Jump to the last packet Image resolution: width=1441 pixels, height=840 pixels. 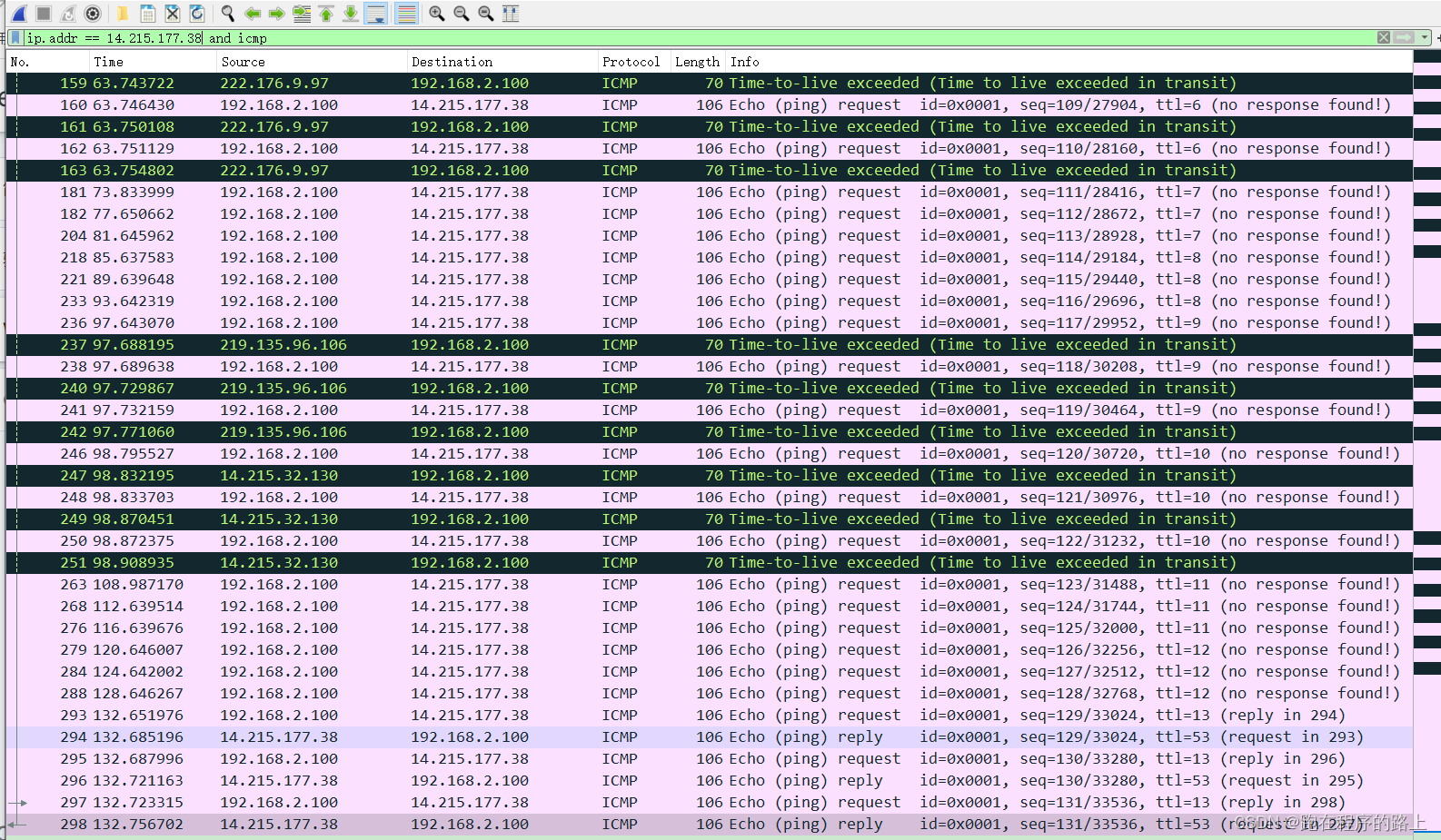351,14
